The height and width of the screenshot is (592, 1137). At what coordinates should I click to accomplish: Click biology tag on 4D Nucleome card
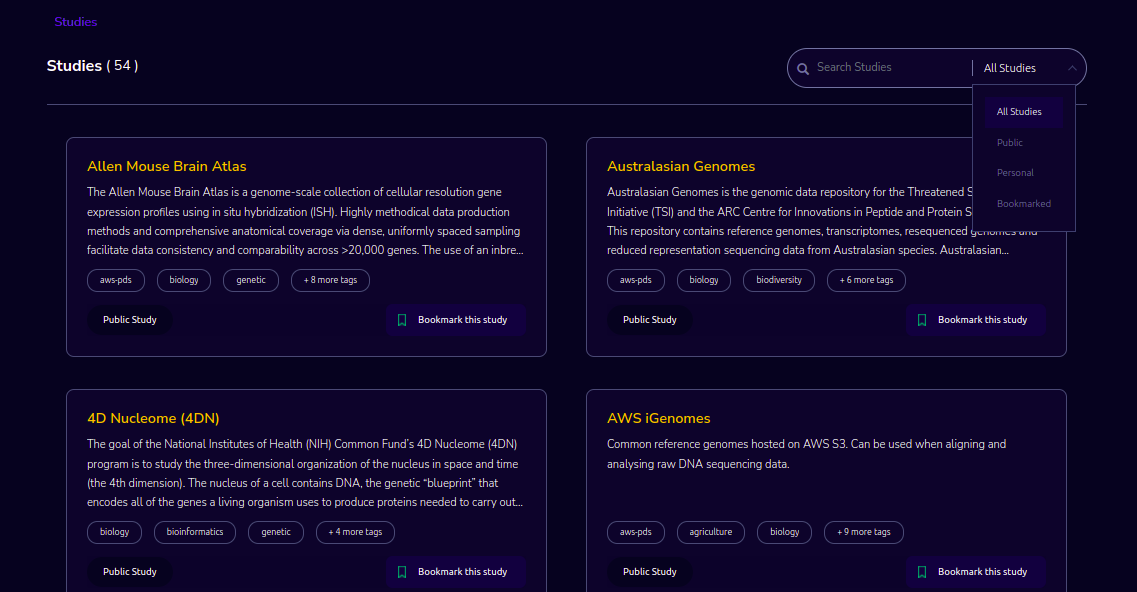pos(115,532)
